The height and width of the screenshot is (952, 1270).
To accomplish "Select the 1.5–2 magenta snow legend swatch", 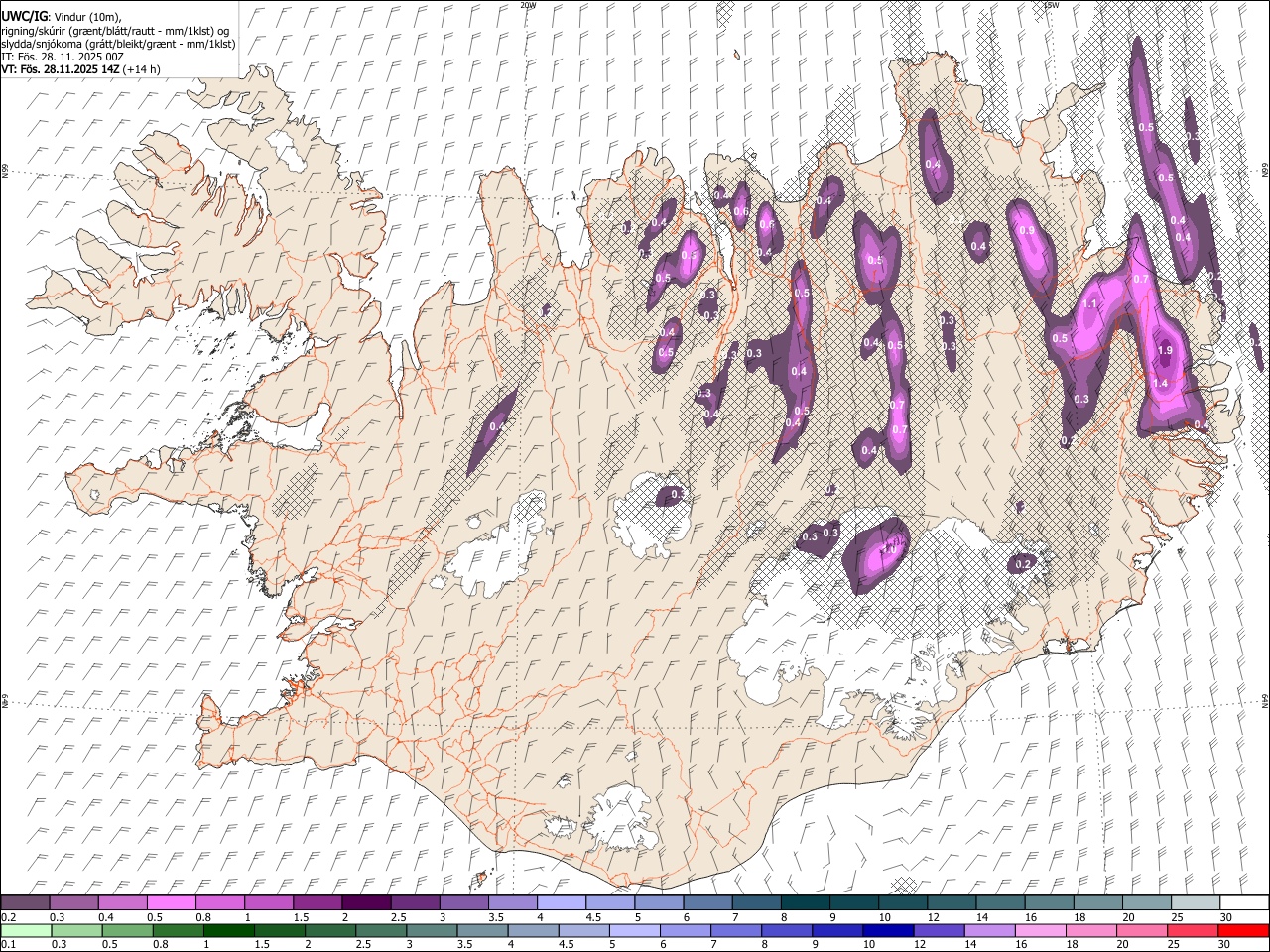I will pyautogui.click(x=317, y=902).
